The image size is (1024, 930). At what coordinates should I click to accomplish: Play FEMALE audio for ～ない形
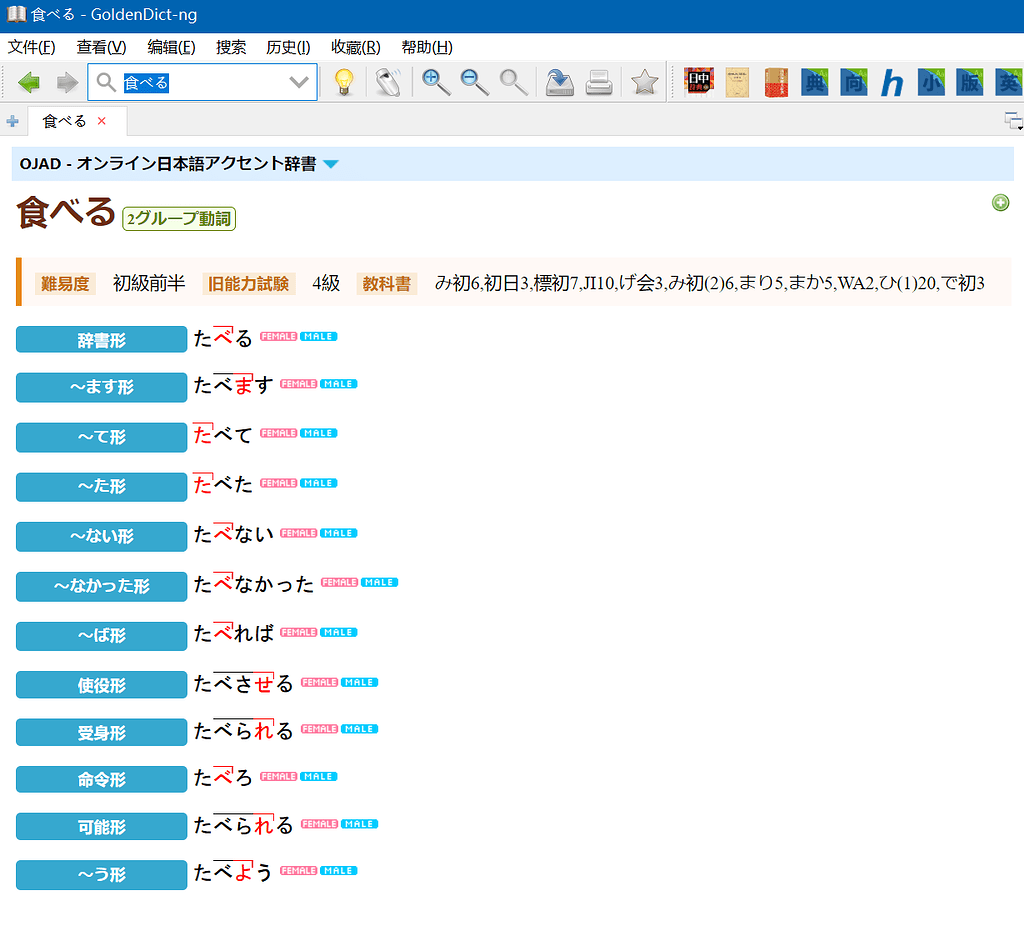[298, 533]
